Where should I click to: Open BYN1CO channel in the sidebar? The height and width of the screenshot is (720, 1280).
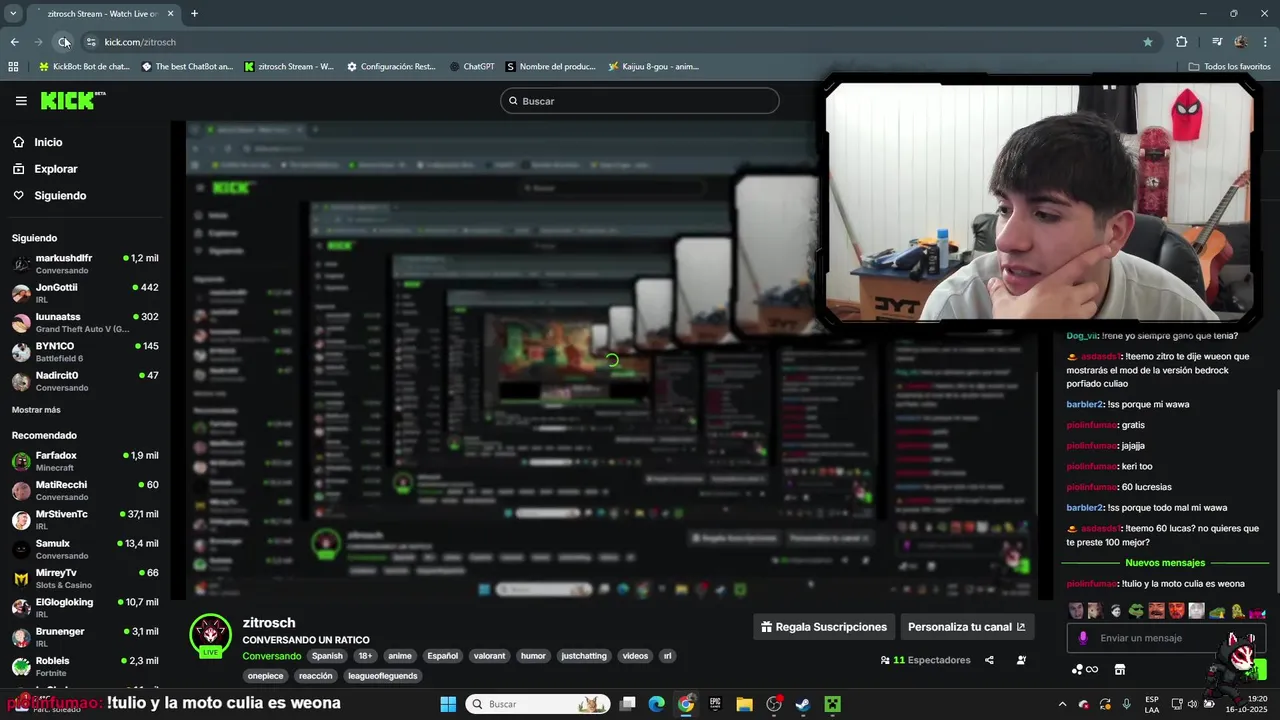tap(85, 352)
